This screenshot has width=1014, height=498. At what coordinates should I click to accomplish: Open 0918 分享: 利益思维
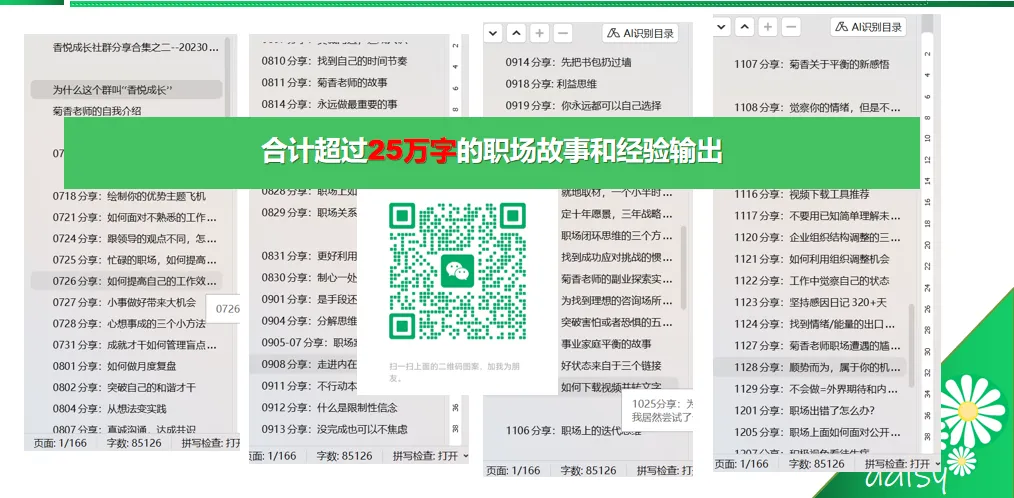pyautogui.click(x=551, y=83)
